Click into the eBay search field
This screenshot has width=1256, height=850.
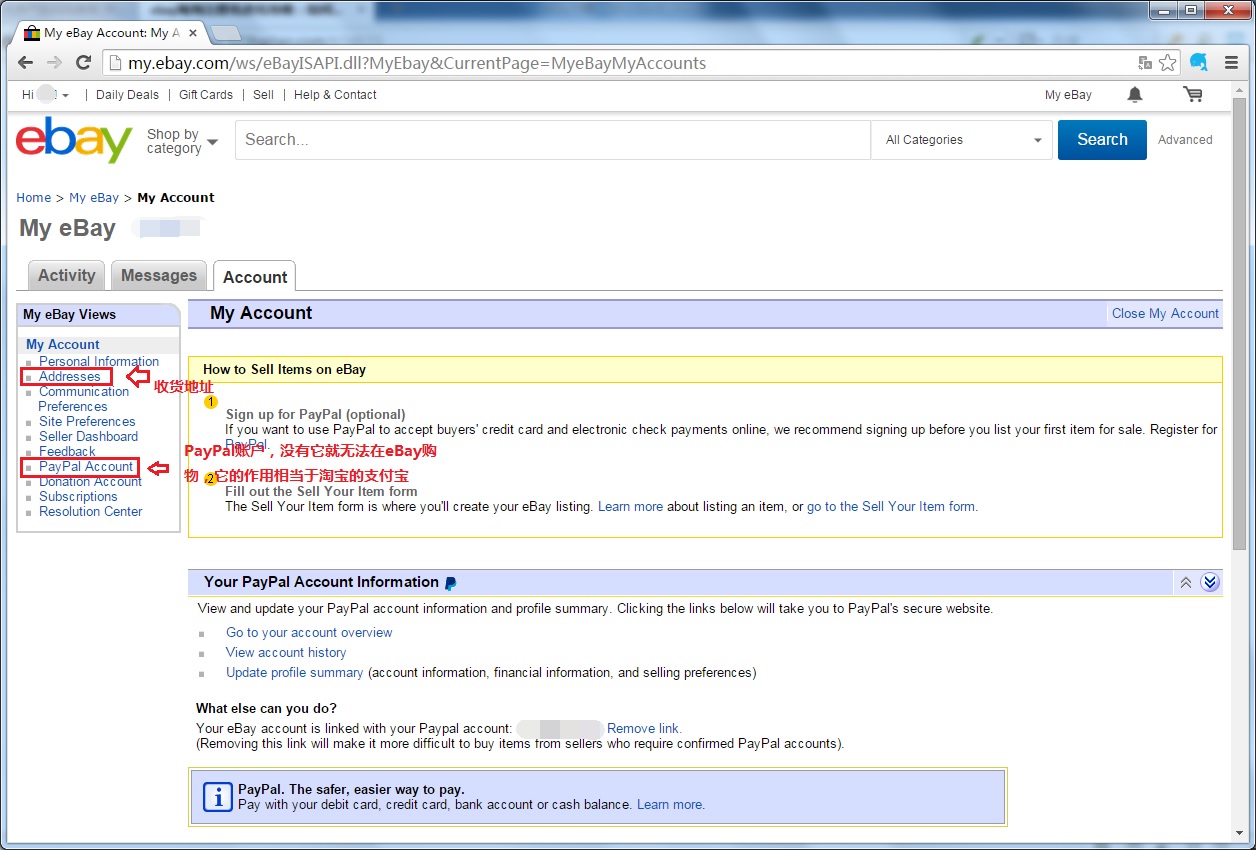(552, 140)
